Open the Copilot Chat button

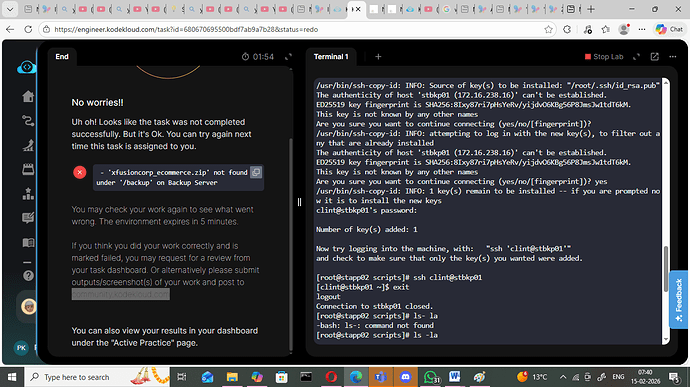click(x=669, y=29)
